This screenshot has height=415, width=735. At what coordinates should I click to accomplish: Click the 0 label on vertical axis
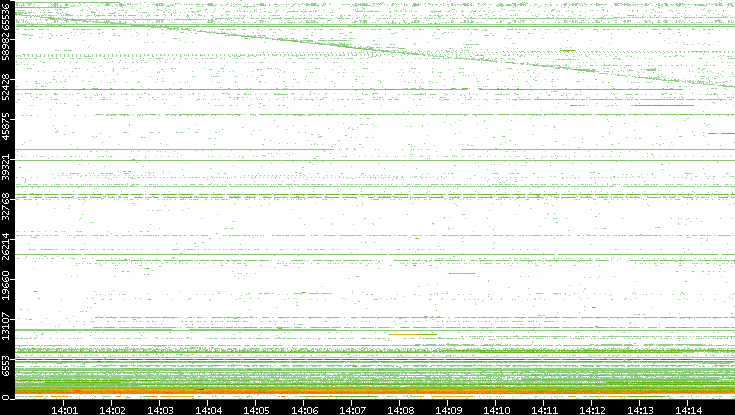point(6,398)
